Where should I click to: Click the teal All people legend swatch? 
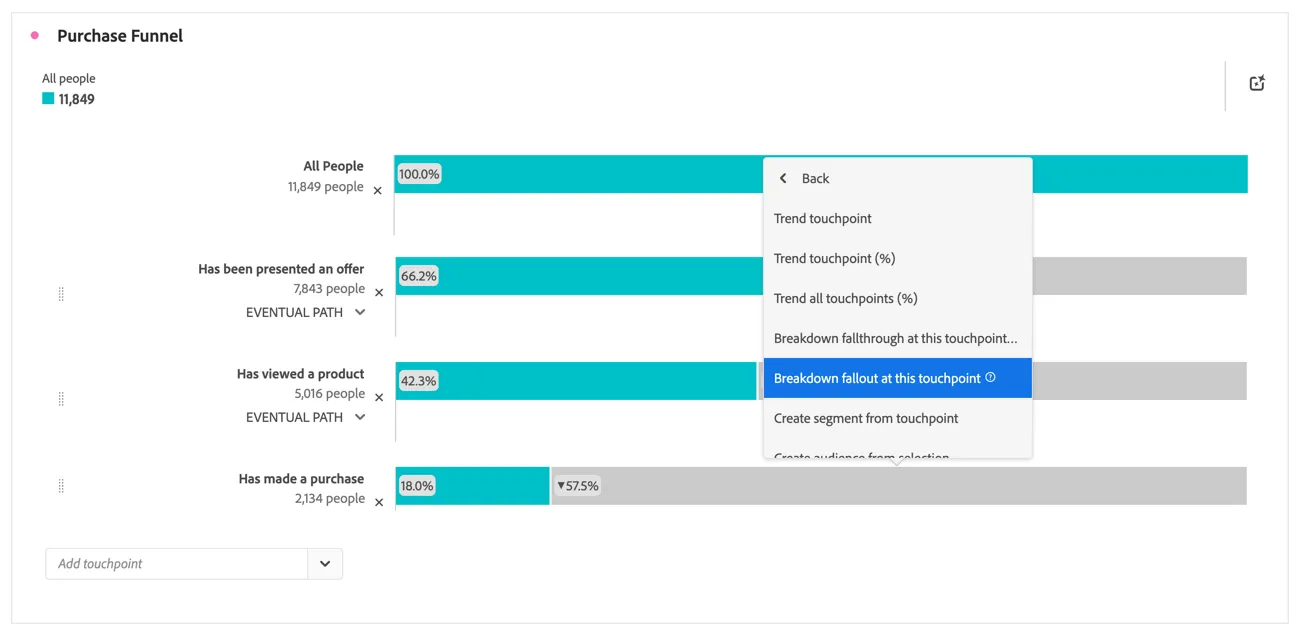pos(48,99)
